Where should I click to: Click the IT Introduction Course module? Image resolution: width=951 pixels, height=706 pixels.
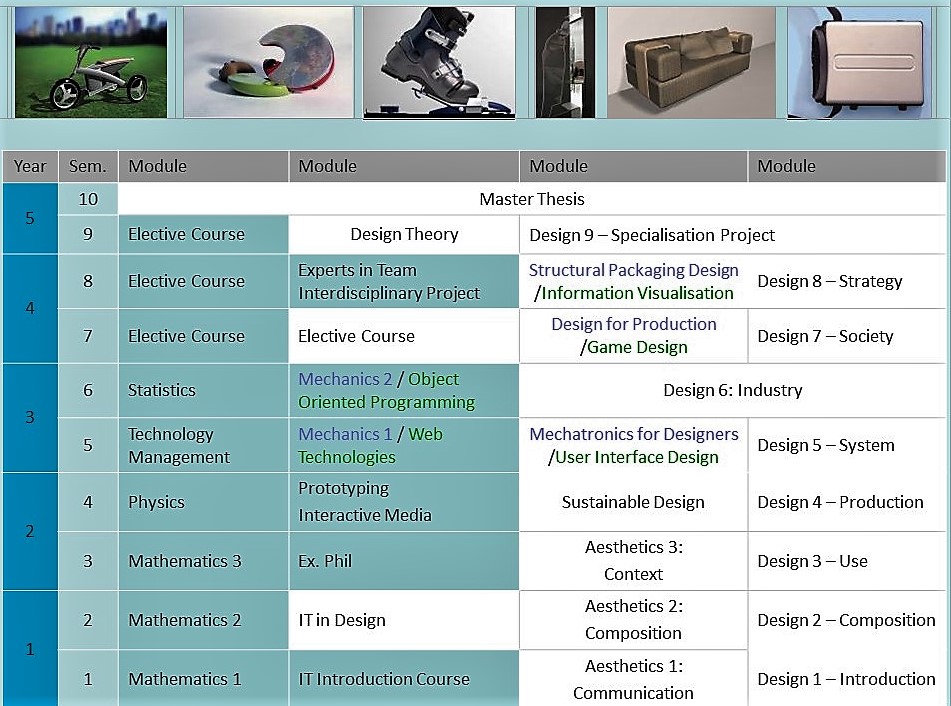[x=384, y=679]
